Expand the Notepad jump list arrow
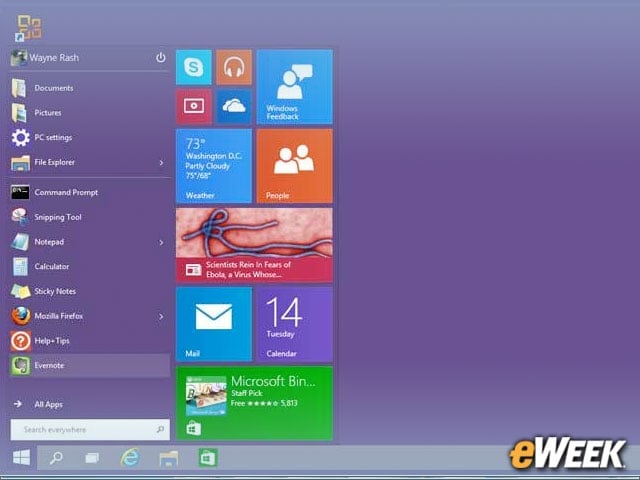The image size is (640, 480). (162, 242)
